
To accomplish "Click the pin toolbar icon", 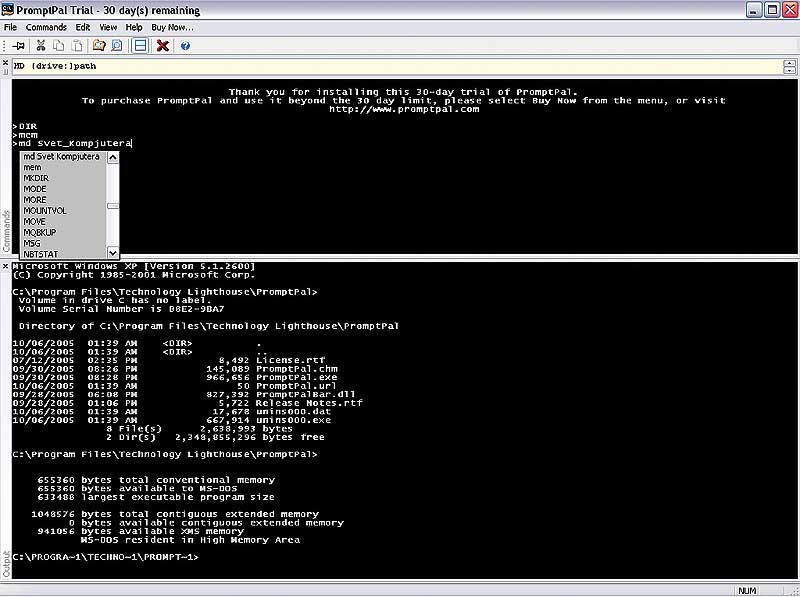I will [18, 46].
